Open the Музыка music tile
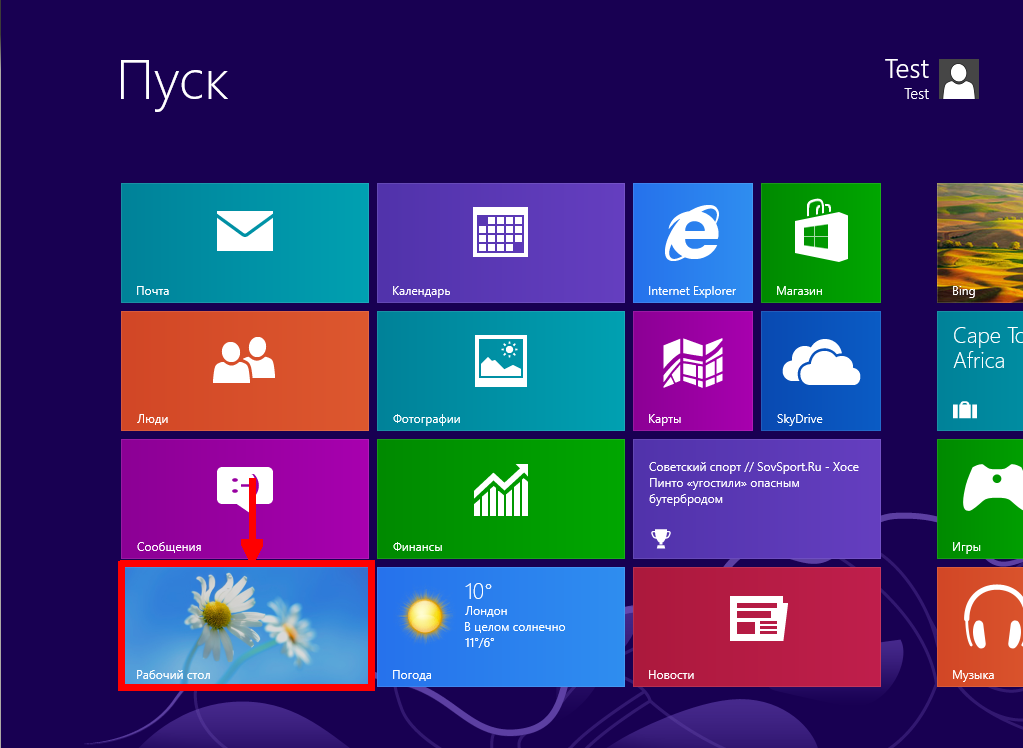The width and height of the screenshot is (1023, 748). (x=980, y=627)
